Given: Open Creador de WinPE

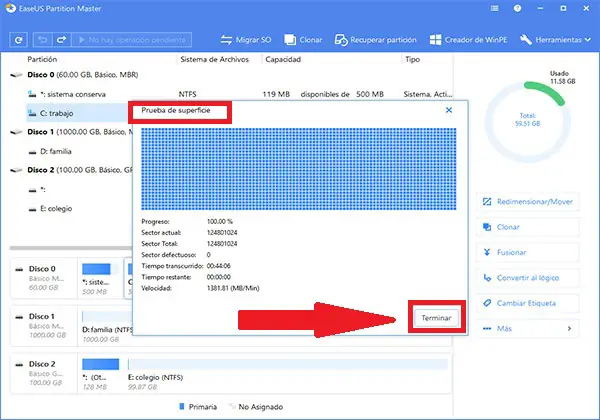Looking at the screenshot, I should point(468,40).
